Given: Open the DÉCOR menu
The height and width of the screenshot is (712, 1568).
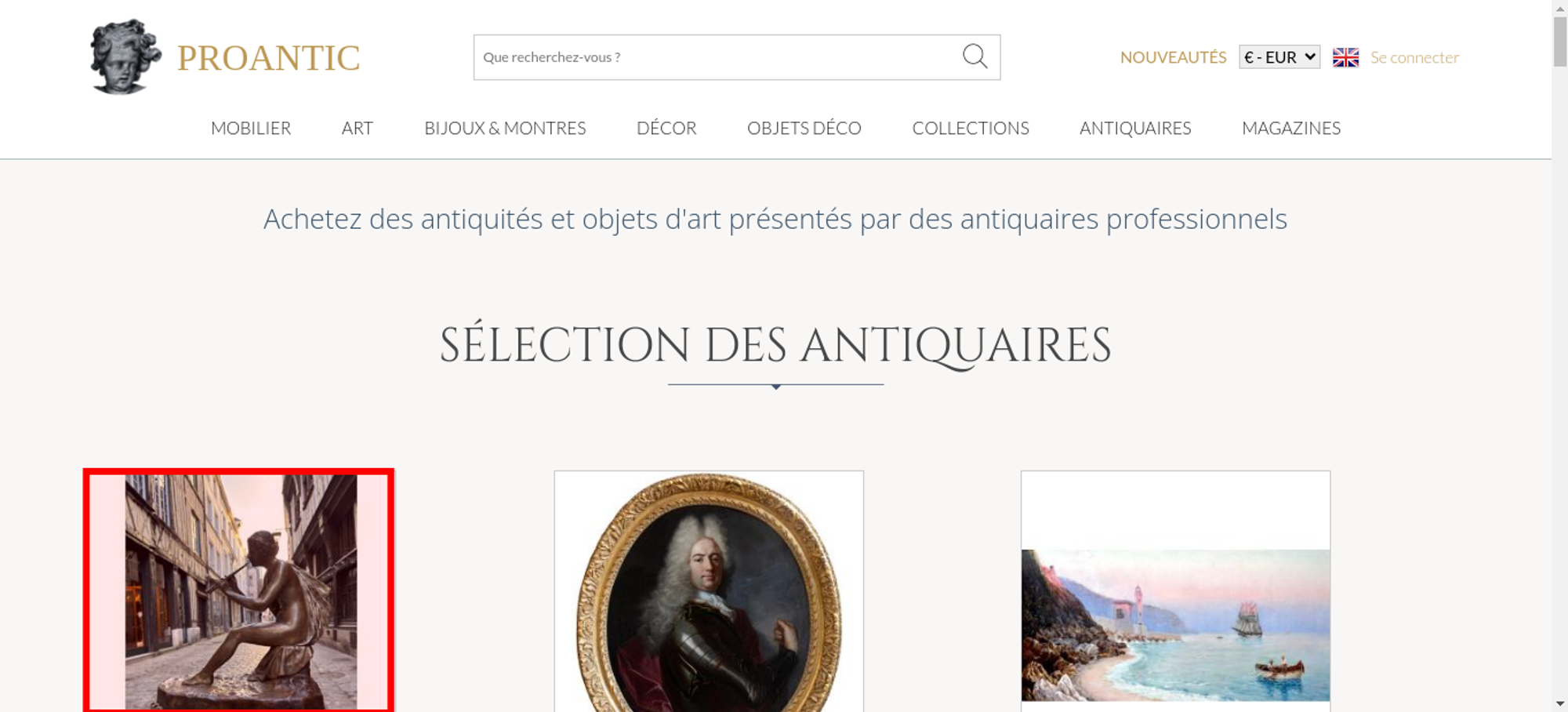Looking at the screenshot, I should [666, 128].
